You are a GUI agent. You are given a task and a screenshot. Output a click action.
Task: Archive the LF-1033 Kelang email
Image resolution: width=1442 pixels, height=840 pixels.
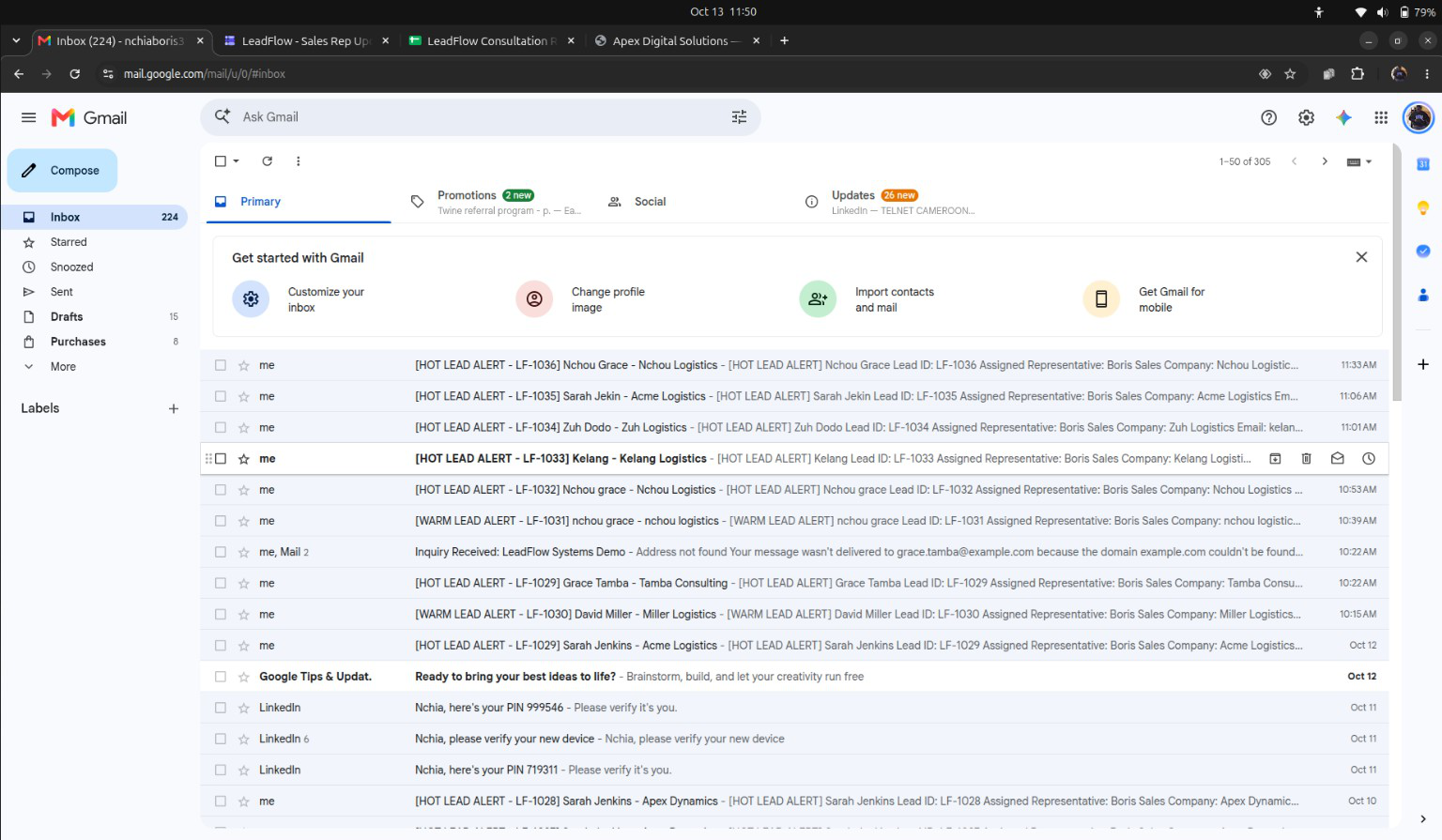(x=1275, y=459)
